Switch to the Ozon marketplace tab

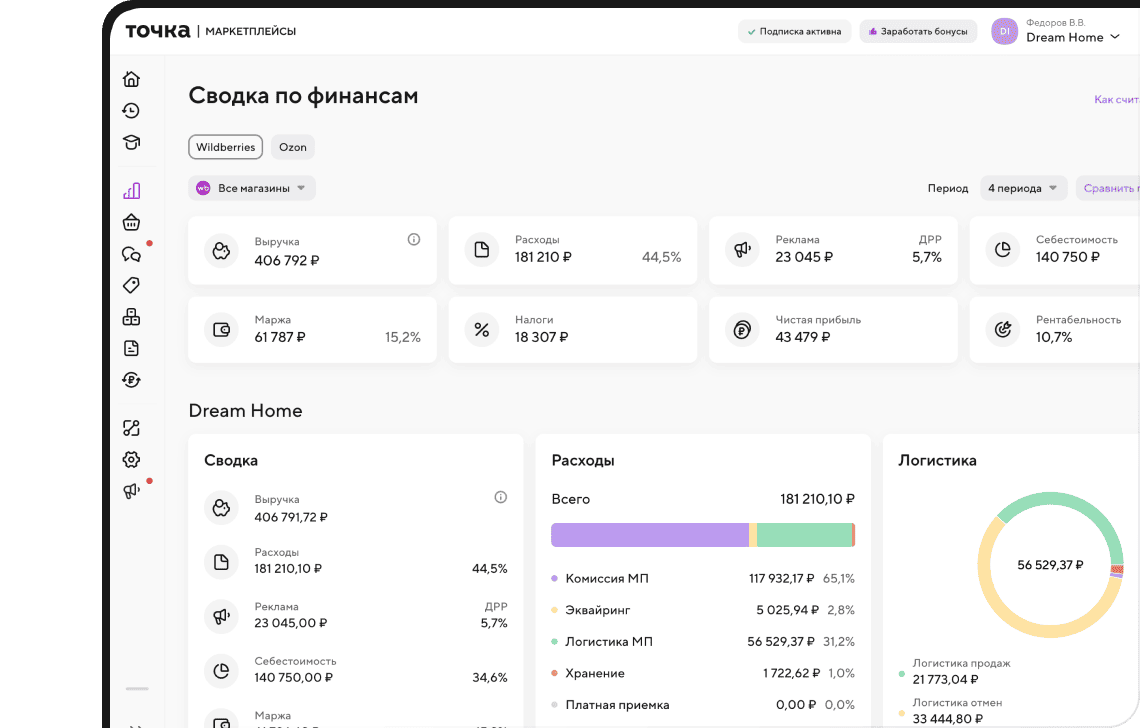[x=293, y=147]
